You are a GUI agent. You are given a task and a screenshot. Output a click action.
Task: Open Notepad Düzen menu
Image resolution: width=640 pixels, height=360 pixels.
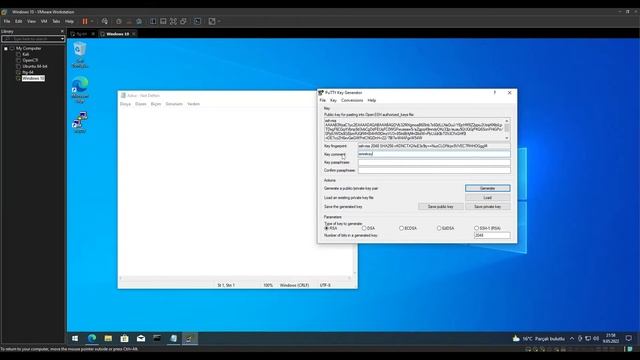click(141, 104)
